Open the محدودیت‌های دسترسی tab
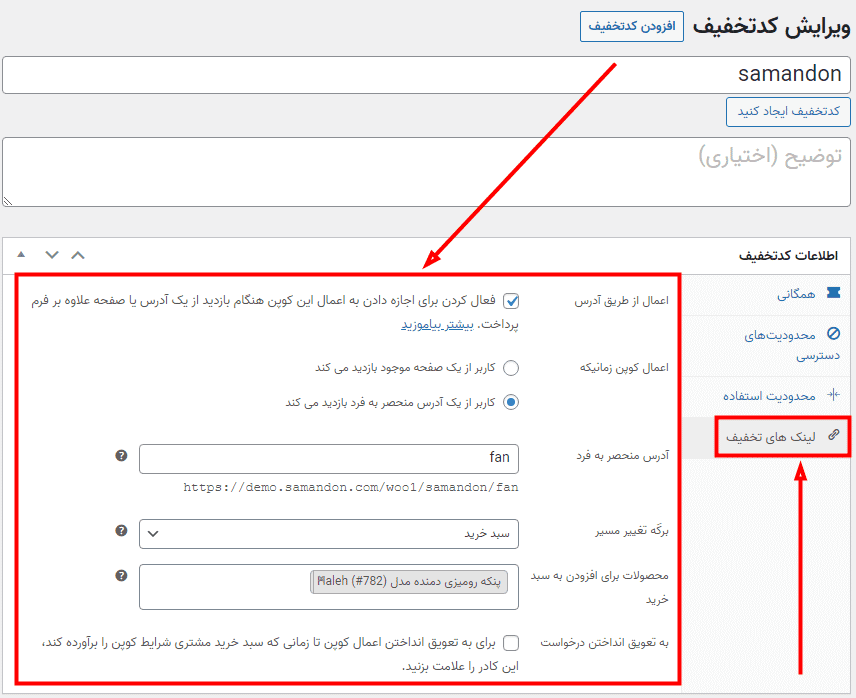The image size is (856, 698). [766, 345]
